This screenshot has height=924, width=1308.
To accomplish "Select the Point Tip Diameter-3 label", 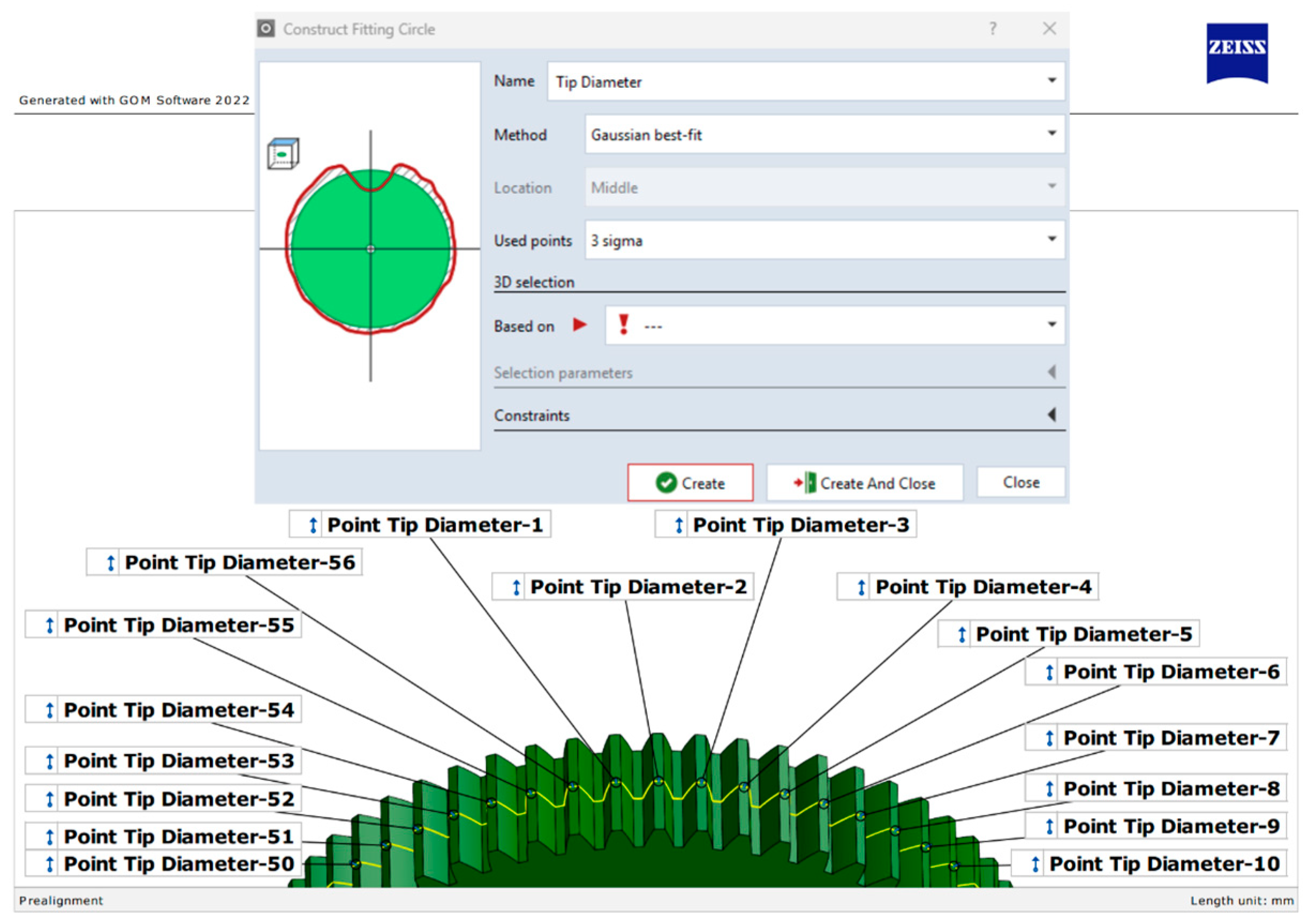I will click(800, 525).
